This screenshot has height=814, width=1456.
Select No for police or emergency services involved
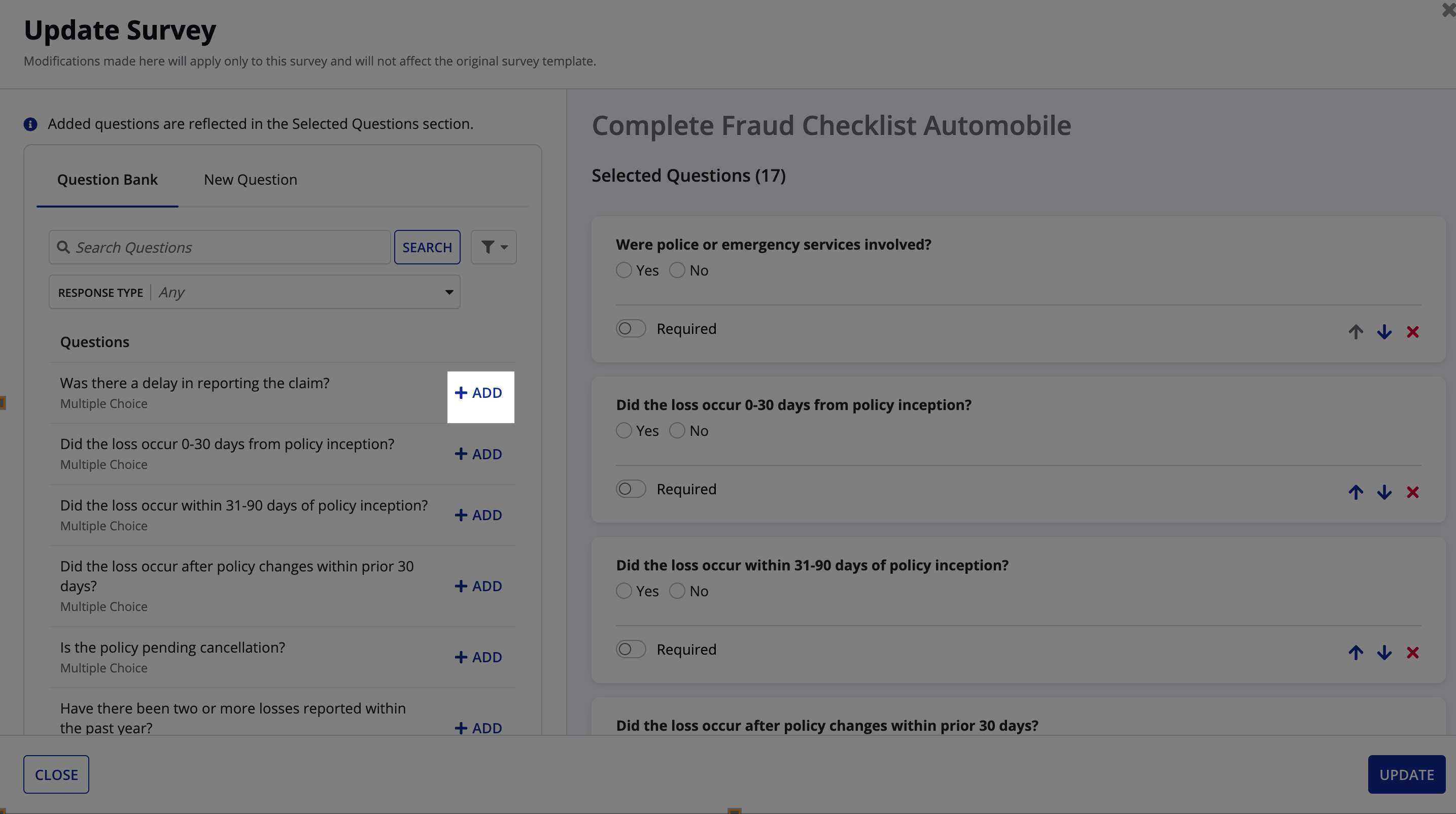click(677, 270)
